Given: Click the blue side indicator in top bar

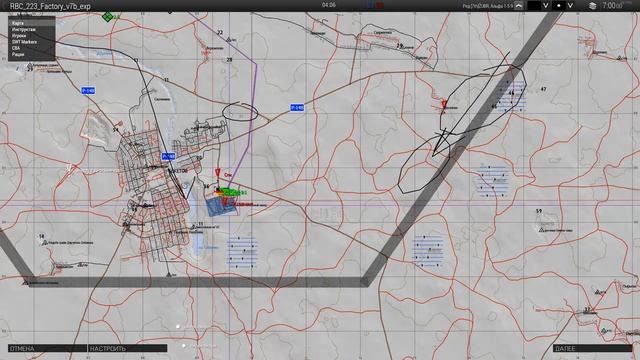Looking at the screenshot, I should click(x=371, y=5).
